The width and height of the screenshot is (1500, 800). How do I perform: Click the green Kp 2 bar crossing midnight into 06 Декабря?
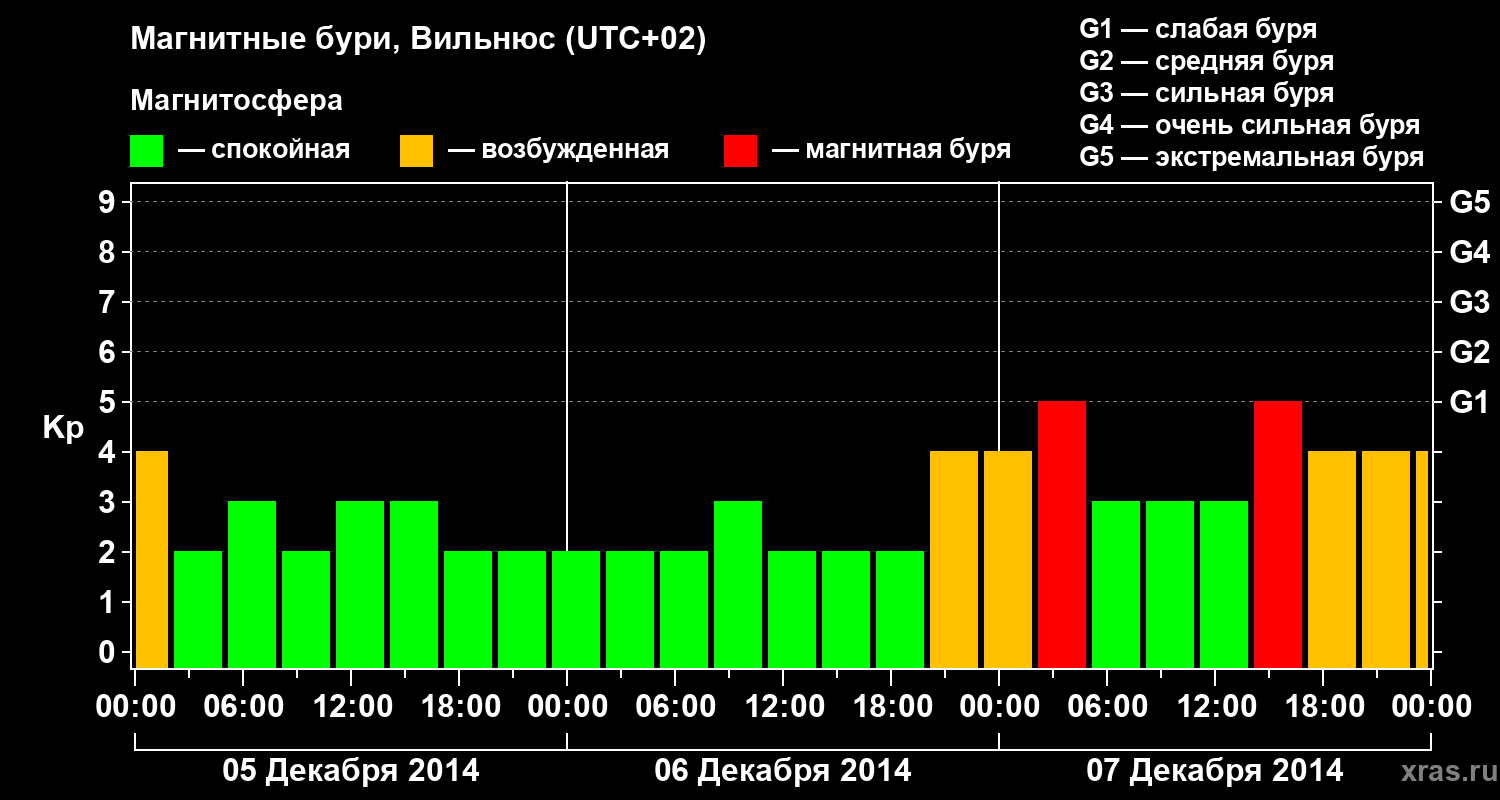pyautogui.click(x=576, y=609)
